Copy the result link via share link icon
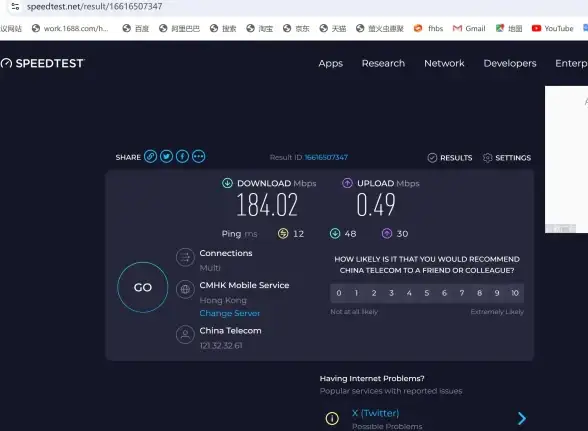The width and height of the screenshot is (588, 431). (x=150, y=156)
